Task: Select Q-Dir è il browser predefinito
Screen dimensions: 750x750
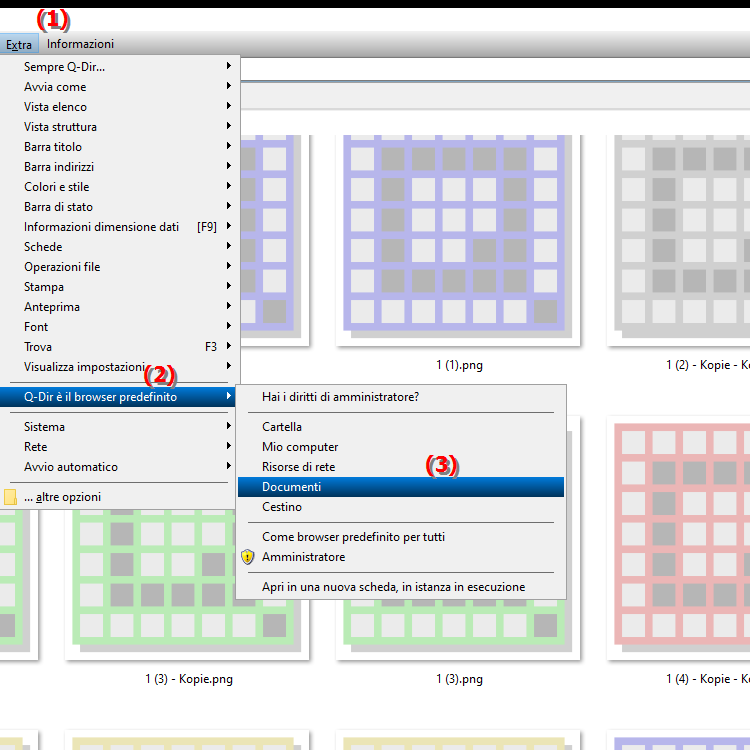Action: pos(118,397)
